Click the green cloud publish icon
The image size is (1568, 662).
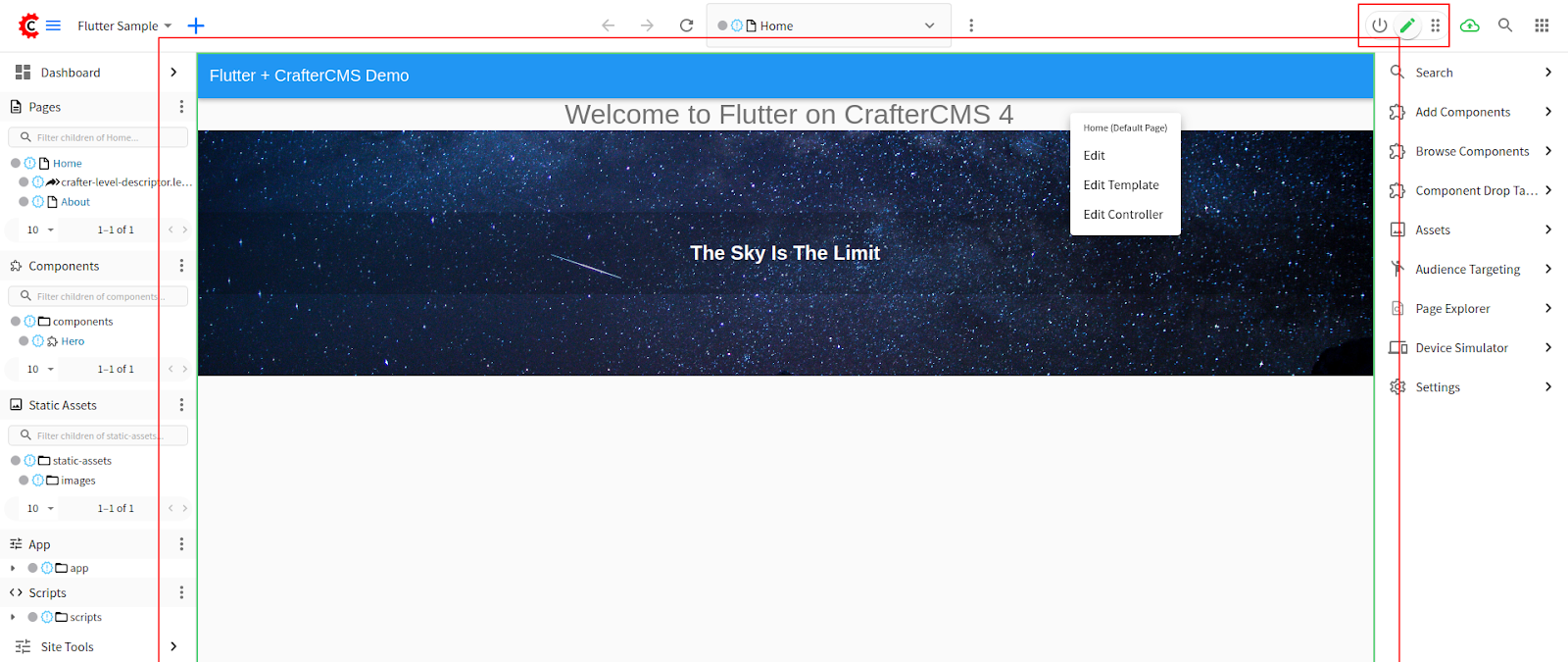tap(1469, 25)
